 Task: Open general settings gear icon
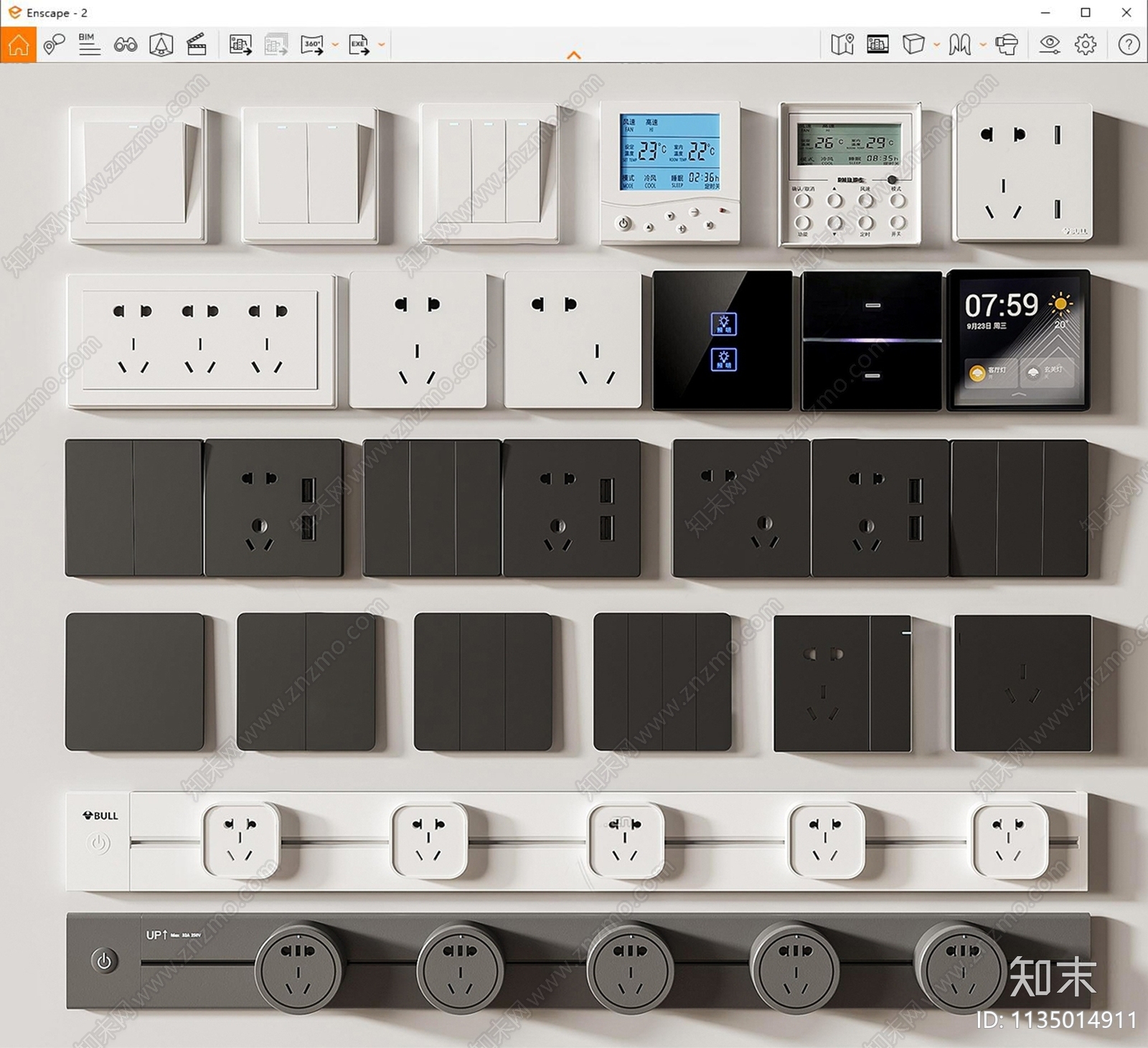click(x=1086, y=44)
